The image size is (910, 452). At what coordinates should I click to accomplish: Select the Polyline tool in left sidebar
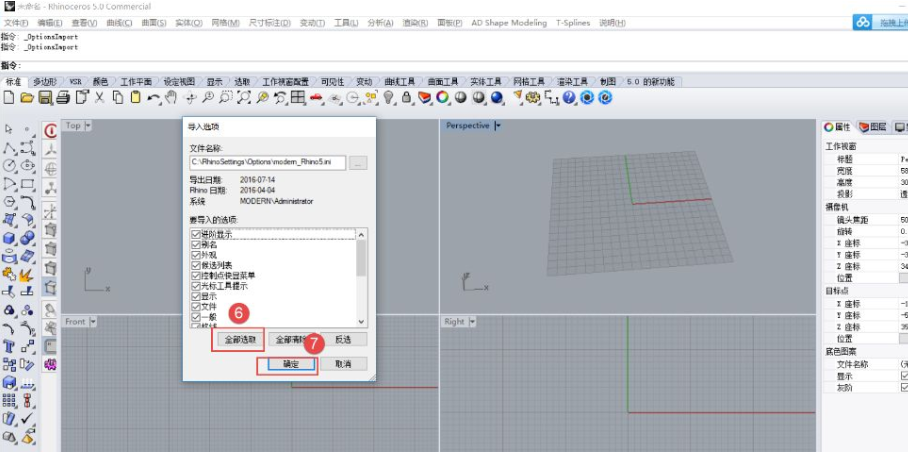click(x=9, y=147)
